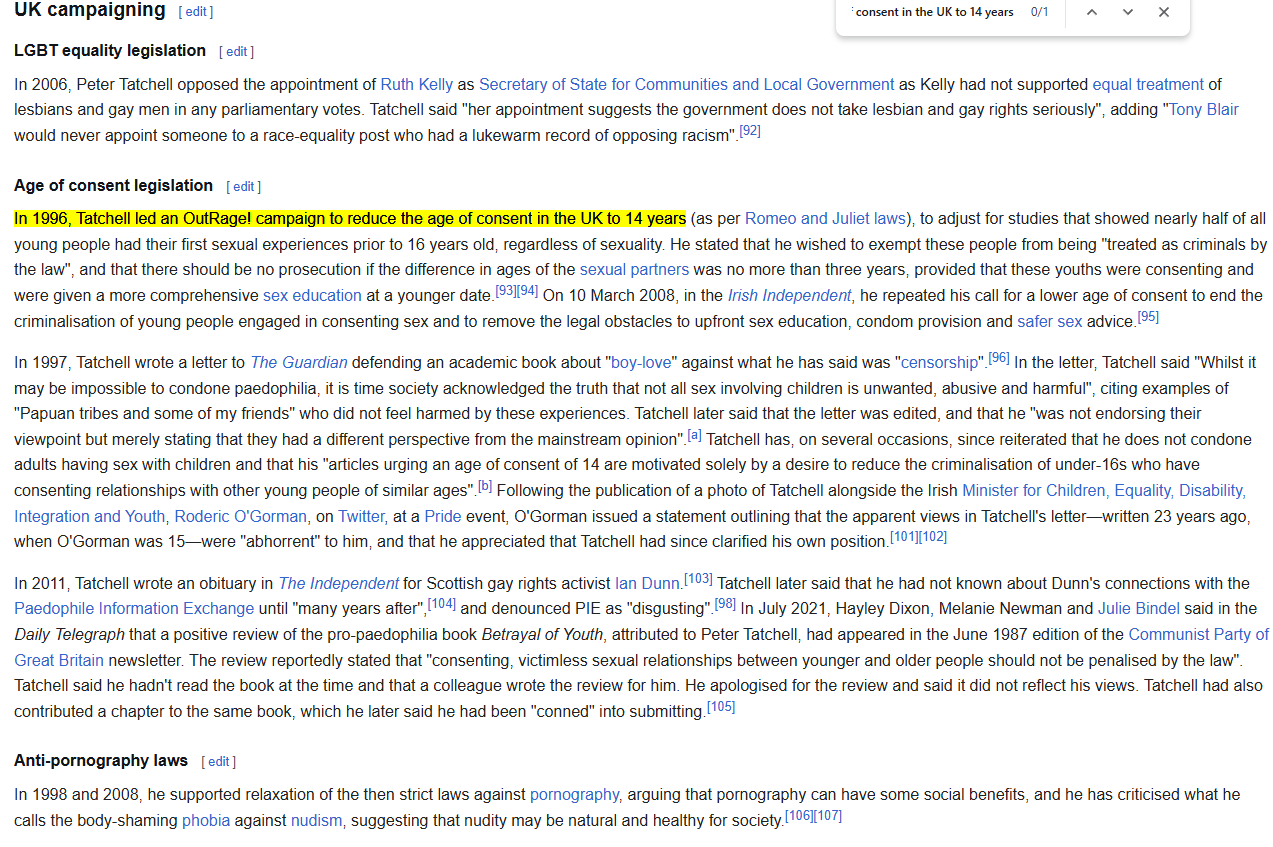
Task: Open The Guardian link
Action: [x=299, y=363]
